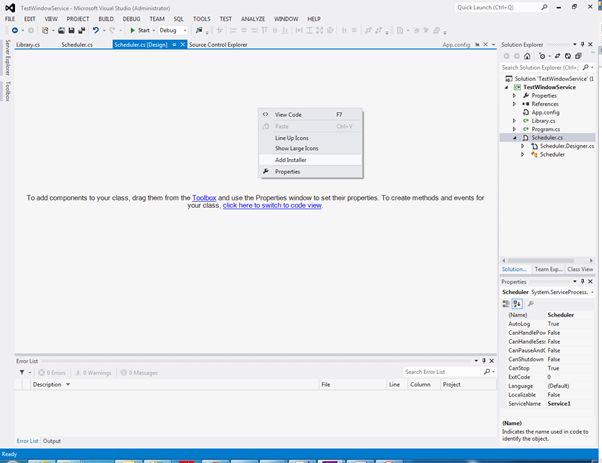Viewport: 602px width, 463px height.
Task: Expand the Program.cs node
Action: [x=514, y=129]
